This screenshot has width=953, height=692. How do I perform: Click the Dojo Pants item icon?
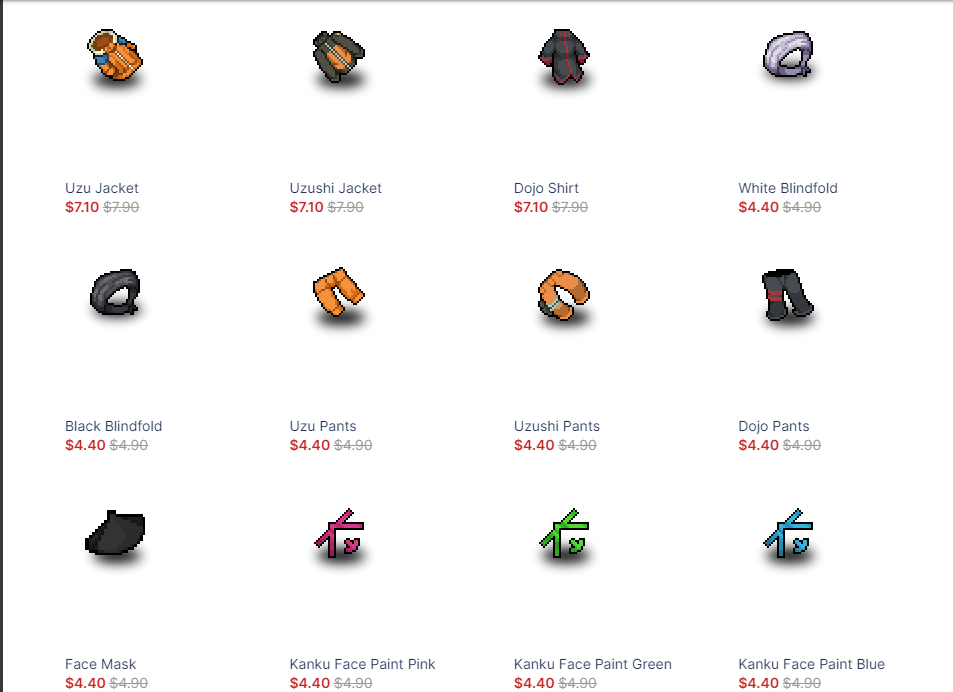(788, 295)
